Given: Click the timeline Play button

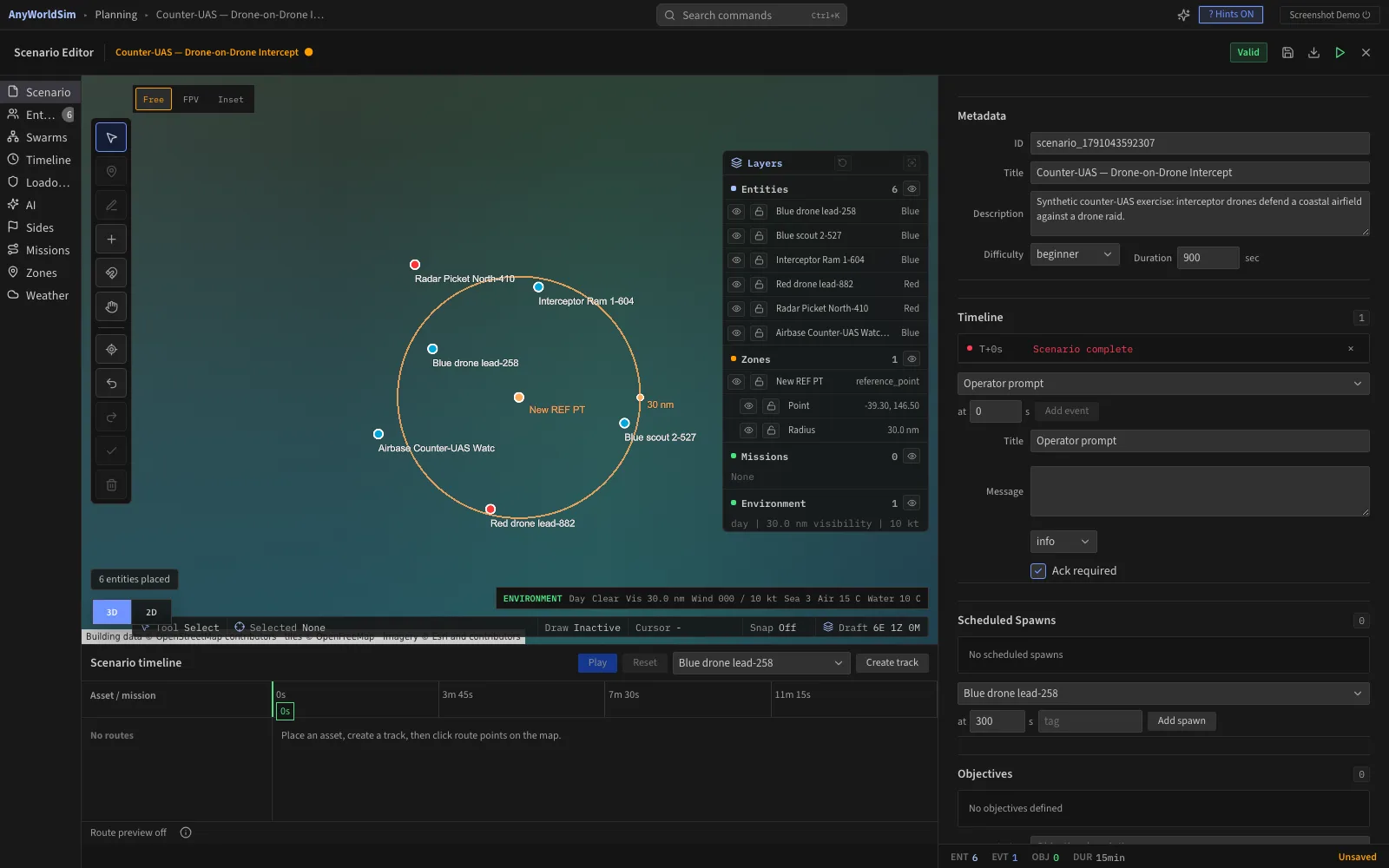Looking at the screenshot, I should coord(597,663).
